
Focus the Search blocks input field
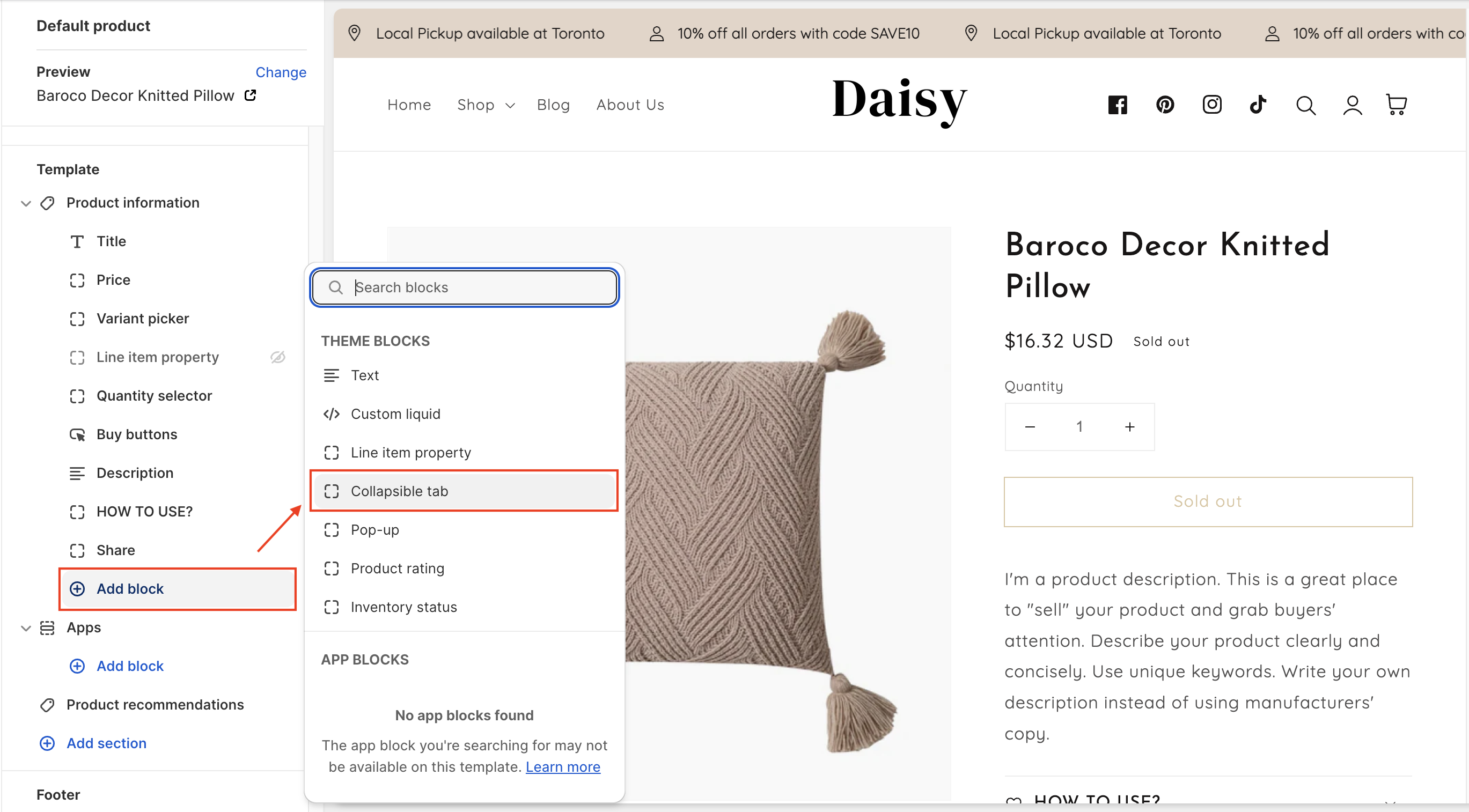[473, 287]
